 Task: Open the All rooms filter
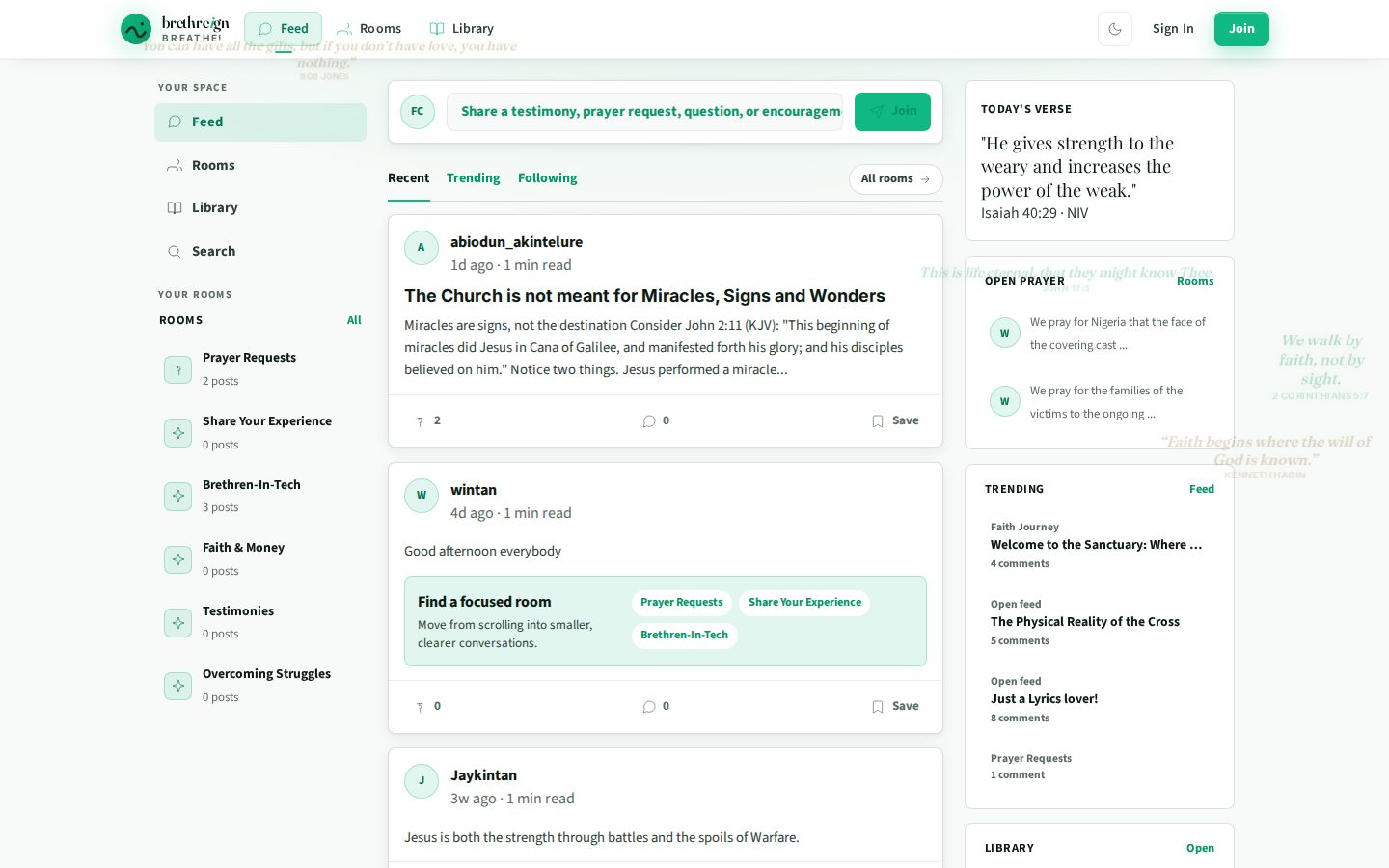click(x=896, y=179)
